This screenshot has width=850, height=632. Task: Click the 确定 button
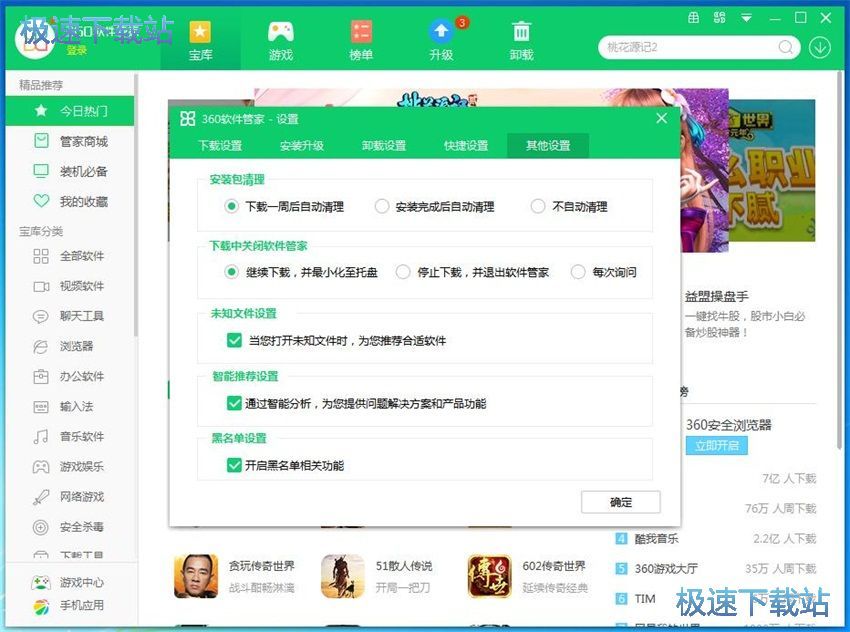(x=621, y=502)
